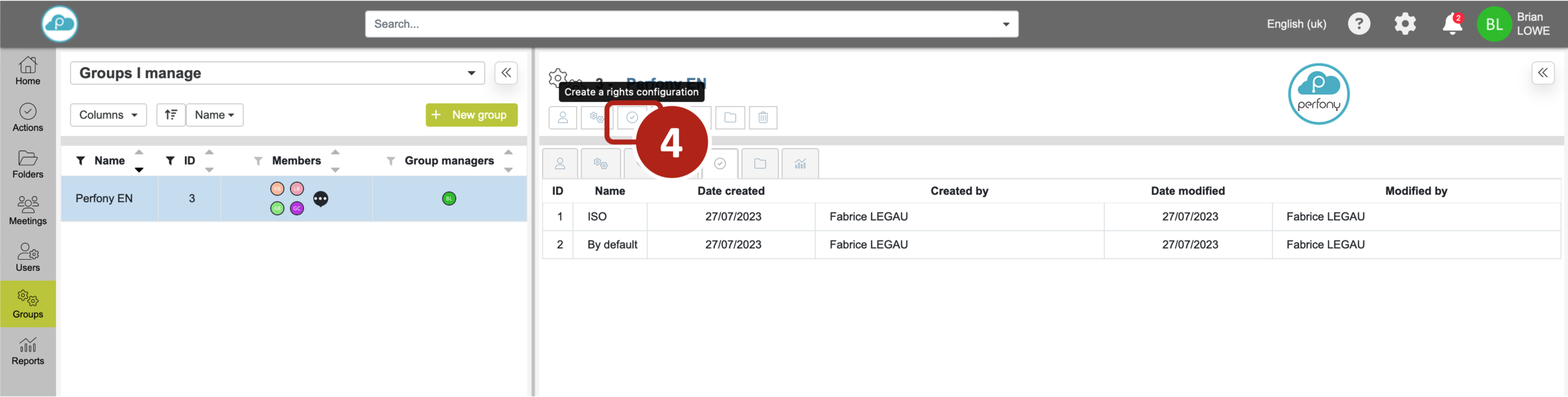Click the English (uk) language link
Screen dimensions: 1568x397
tap(1296, 24)
